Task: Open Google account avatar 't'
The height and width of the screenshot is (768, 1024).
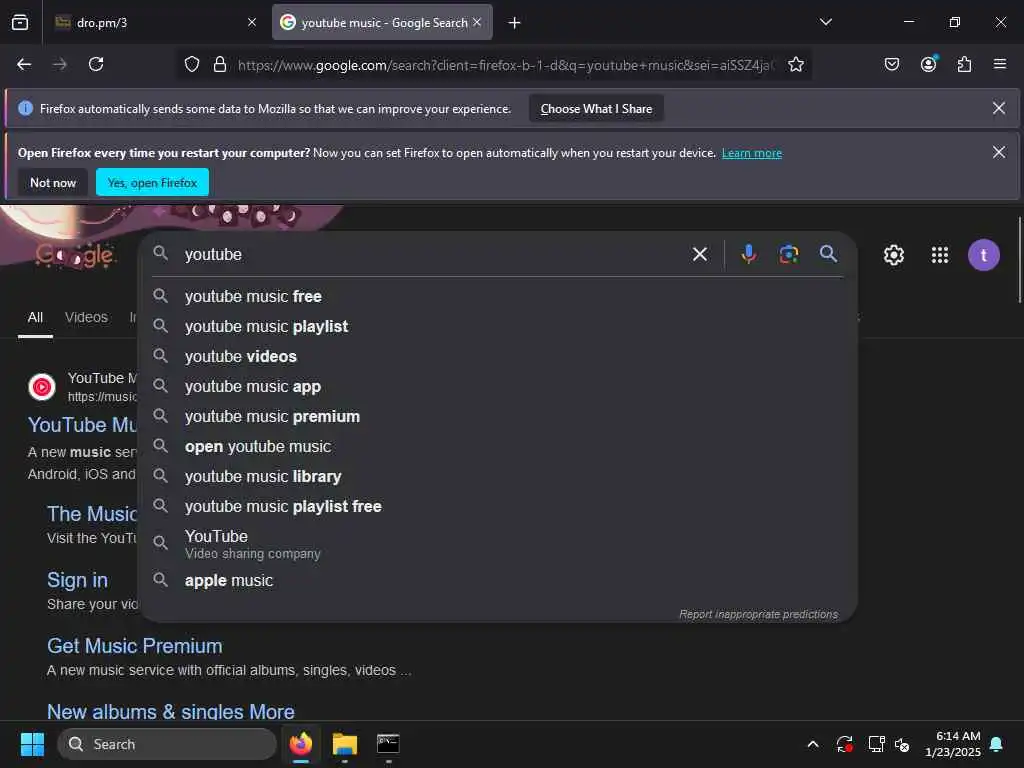Action: (983, 255)
